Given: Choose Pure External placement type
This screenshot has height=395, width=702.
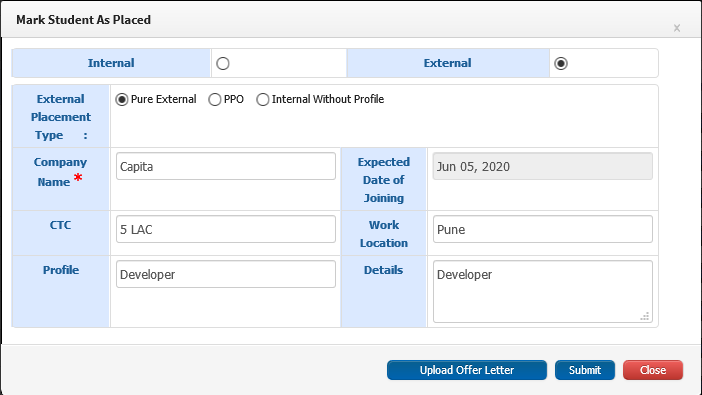Looking at the screenshot, I should (x=122, y=99).
